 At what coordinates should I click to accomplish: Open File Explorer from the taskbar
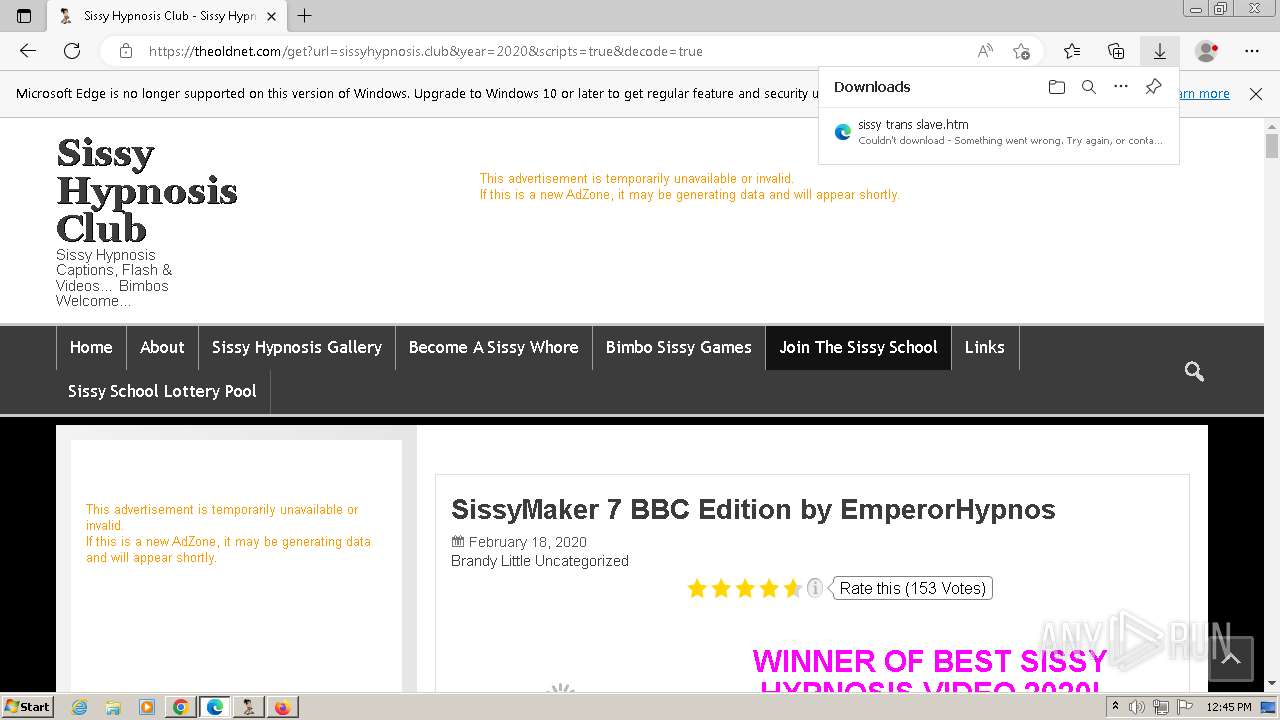coord(113,707)
